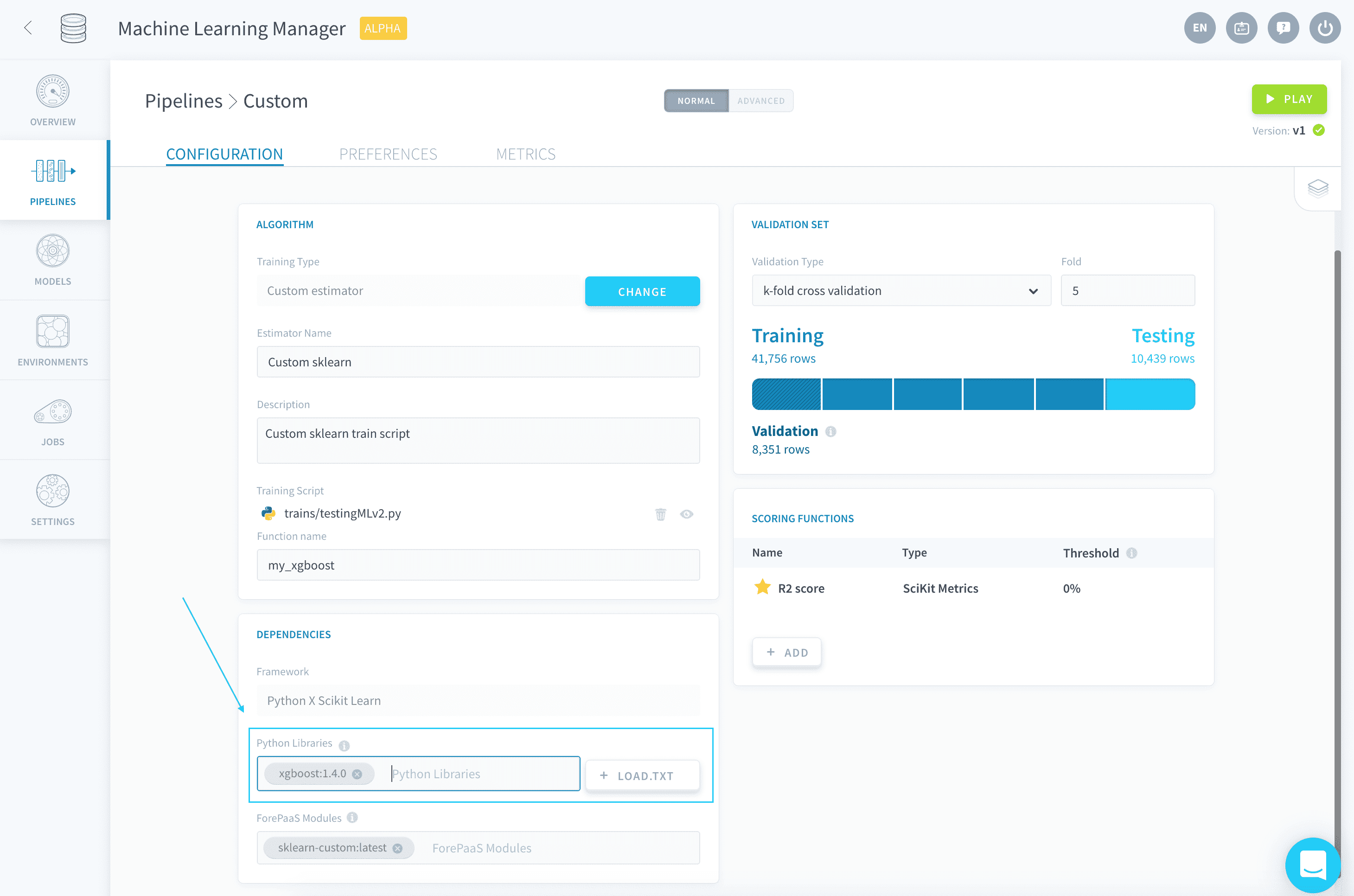The height and width of the screenshot is (896, 1354).
Task: Open the Models atom icon
Action: pyautogui.click(x=52, y=251)
